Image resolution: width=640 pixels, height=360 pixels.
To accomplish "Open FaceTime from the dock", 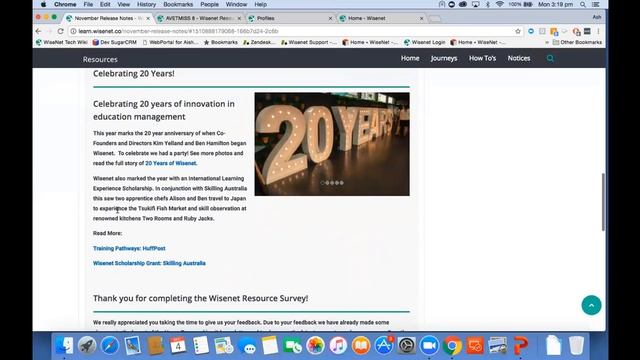I will [x=292, y=345].
